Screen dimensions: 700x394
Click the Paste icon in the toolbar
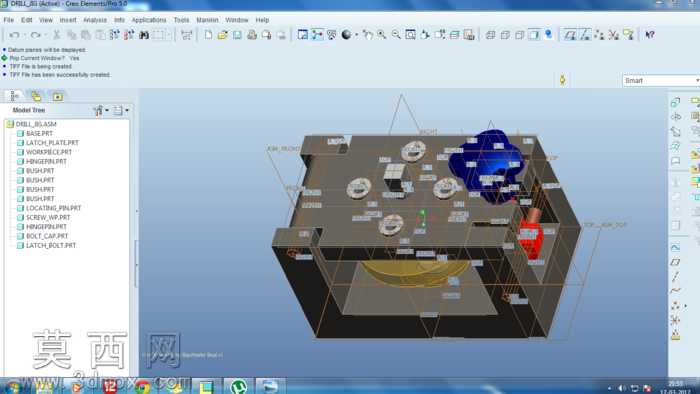86,35
